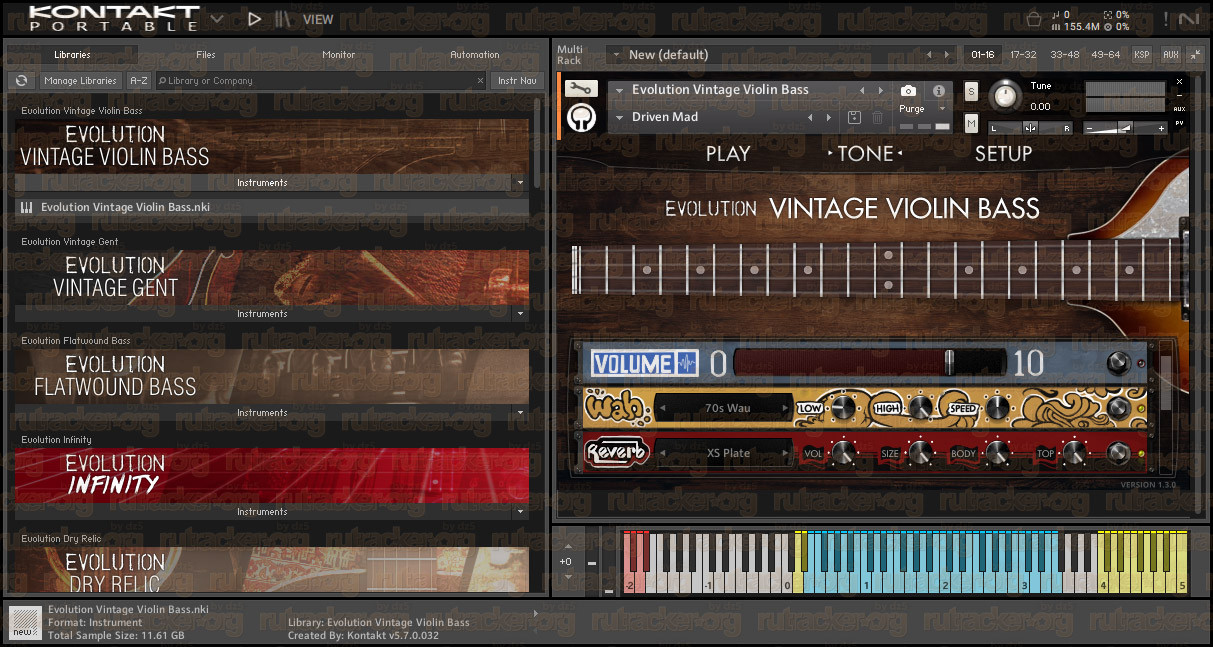Open the PLAY page of the instrument

coord(727,154)
